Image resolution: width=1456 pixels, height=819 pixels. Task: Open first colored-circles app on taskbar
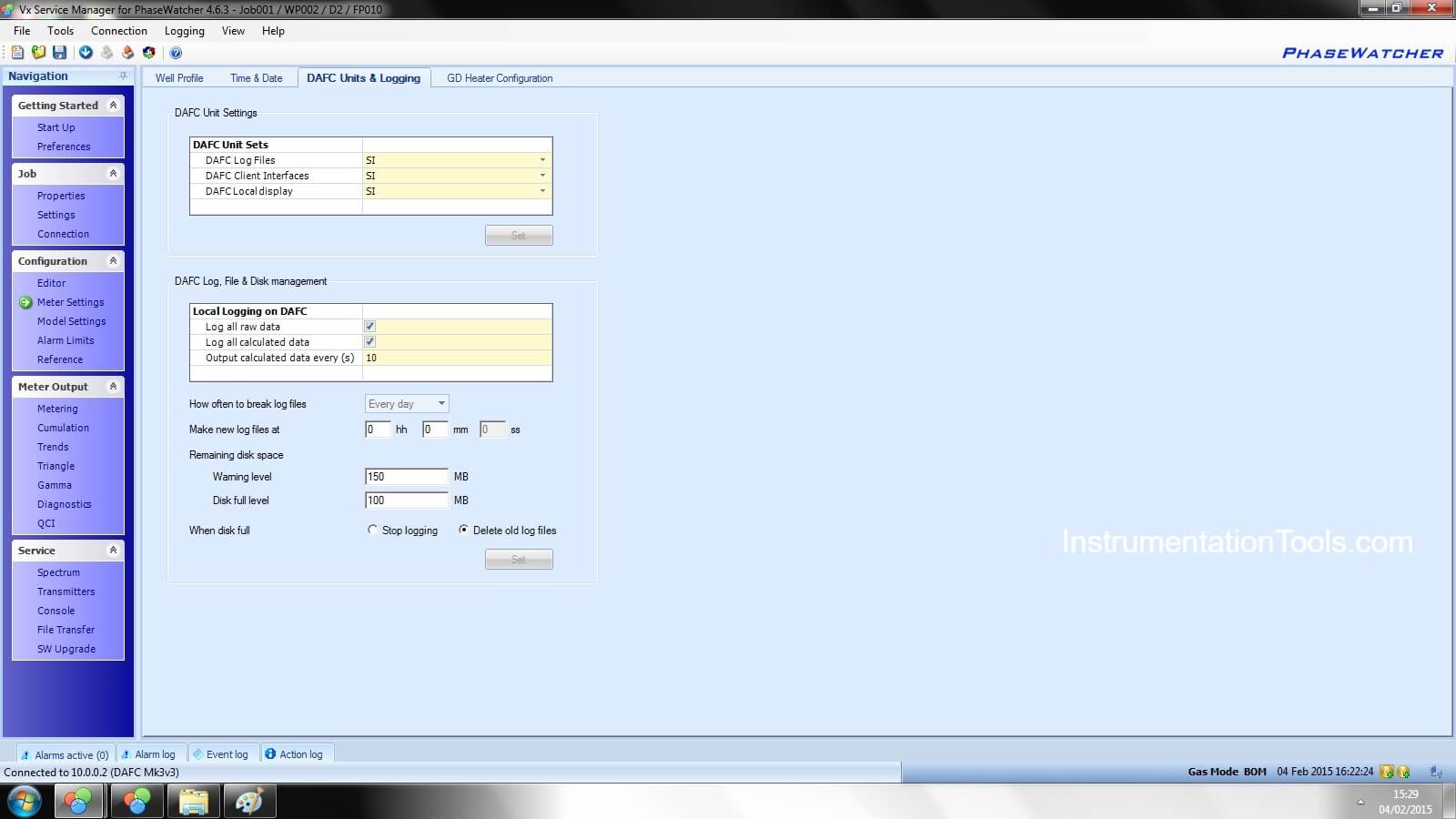(77, 801)
